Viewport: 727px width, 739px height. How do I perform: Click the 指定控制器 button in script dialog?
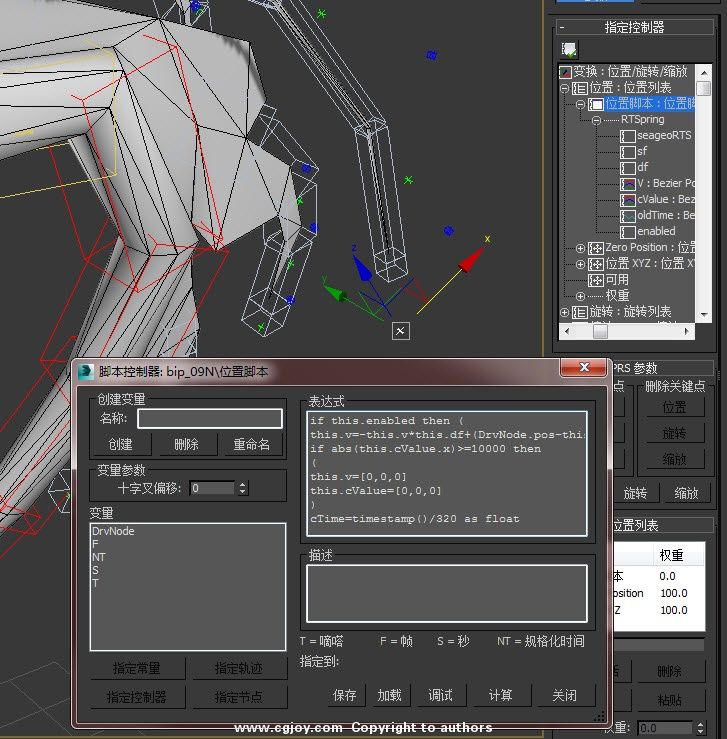[x=137, y=697]
